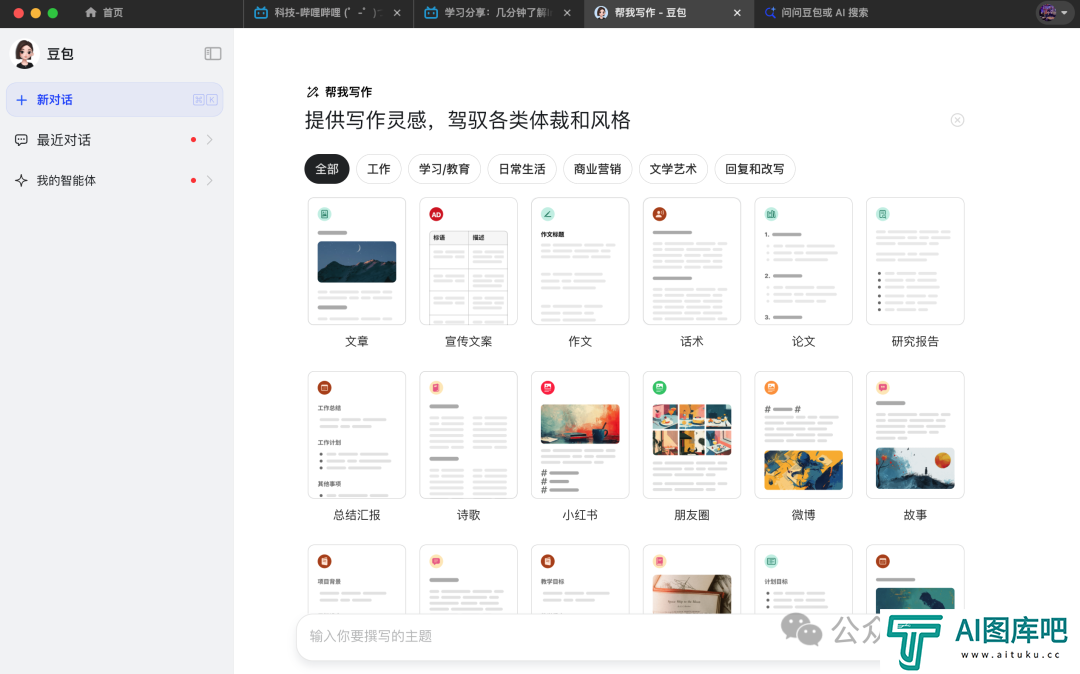Click the brown people icon on 话术 card
This screenshot has height=674, width=1080.
[659, 214]
